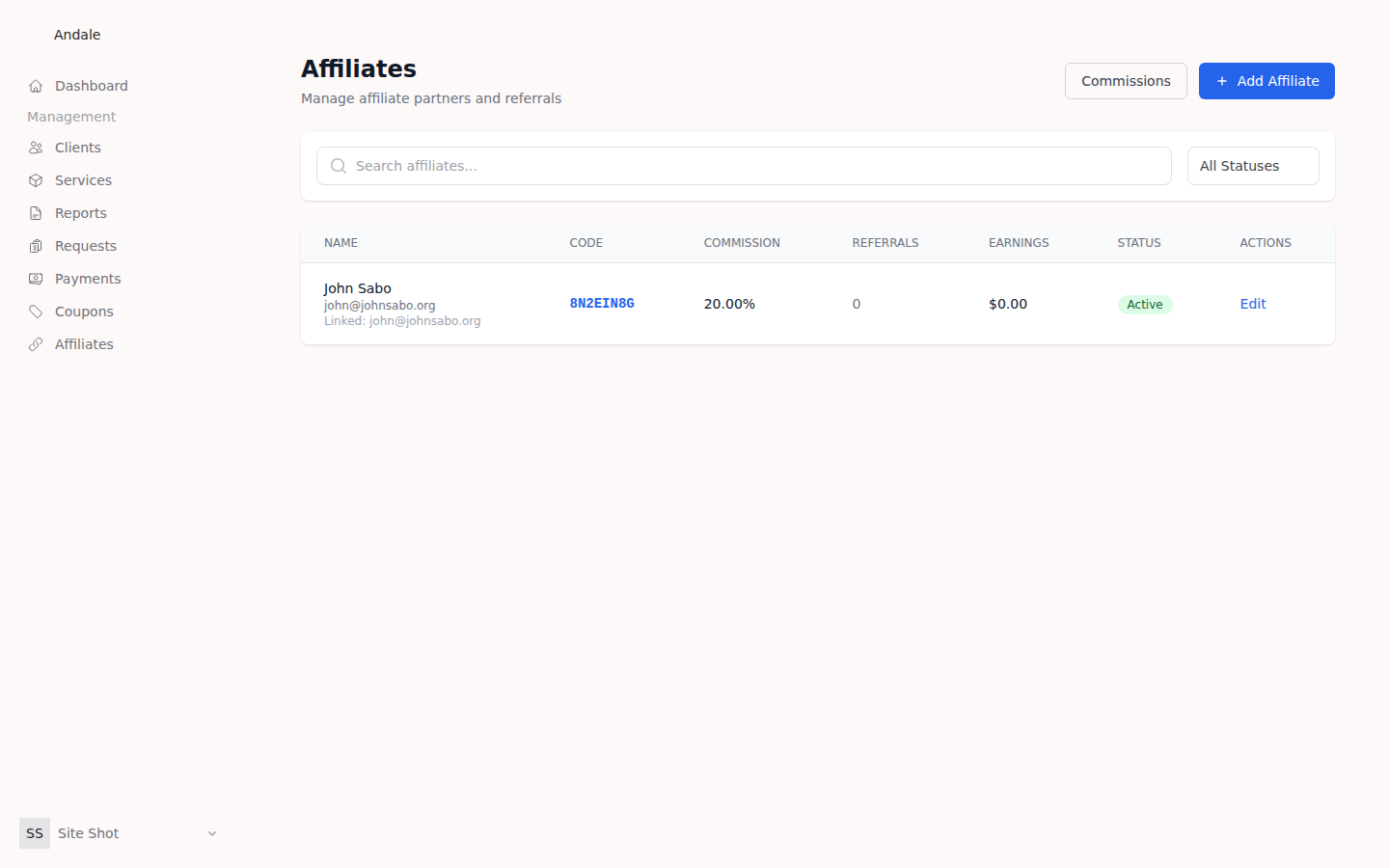Click the John Sabo name
This screenshot has height=868, width=1389.
coord(357,288)
